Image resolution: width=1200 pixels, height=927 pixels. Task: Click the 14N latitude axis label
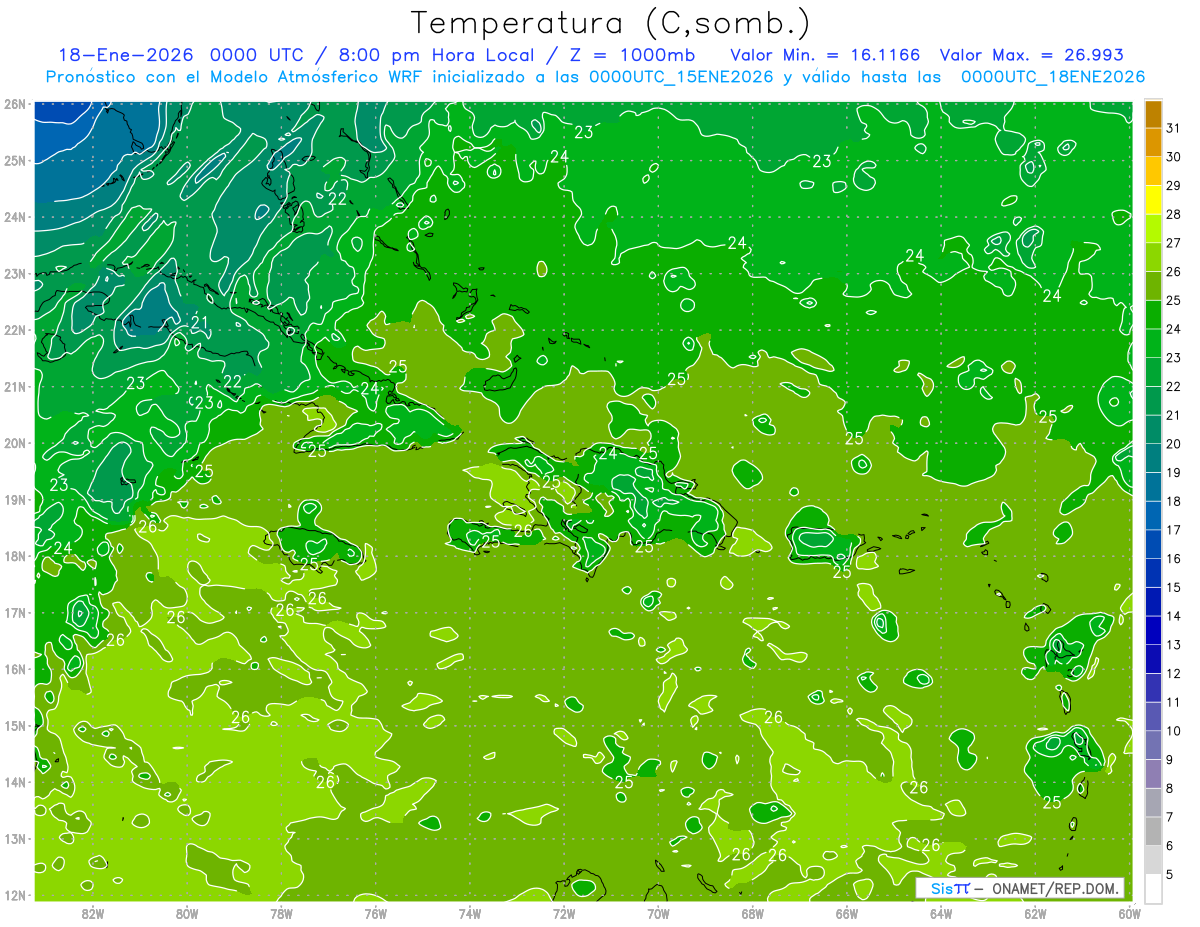[x=14, y=782]
